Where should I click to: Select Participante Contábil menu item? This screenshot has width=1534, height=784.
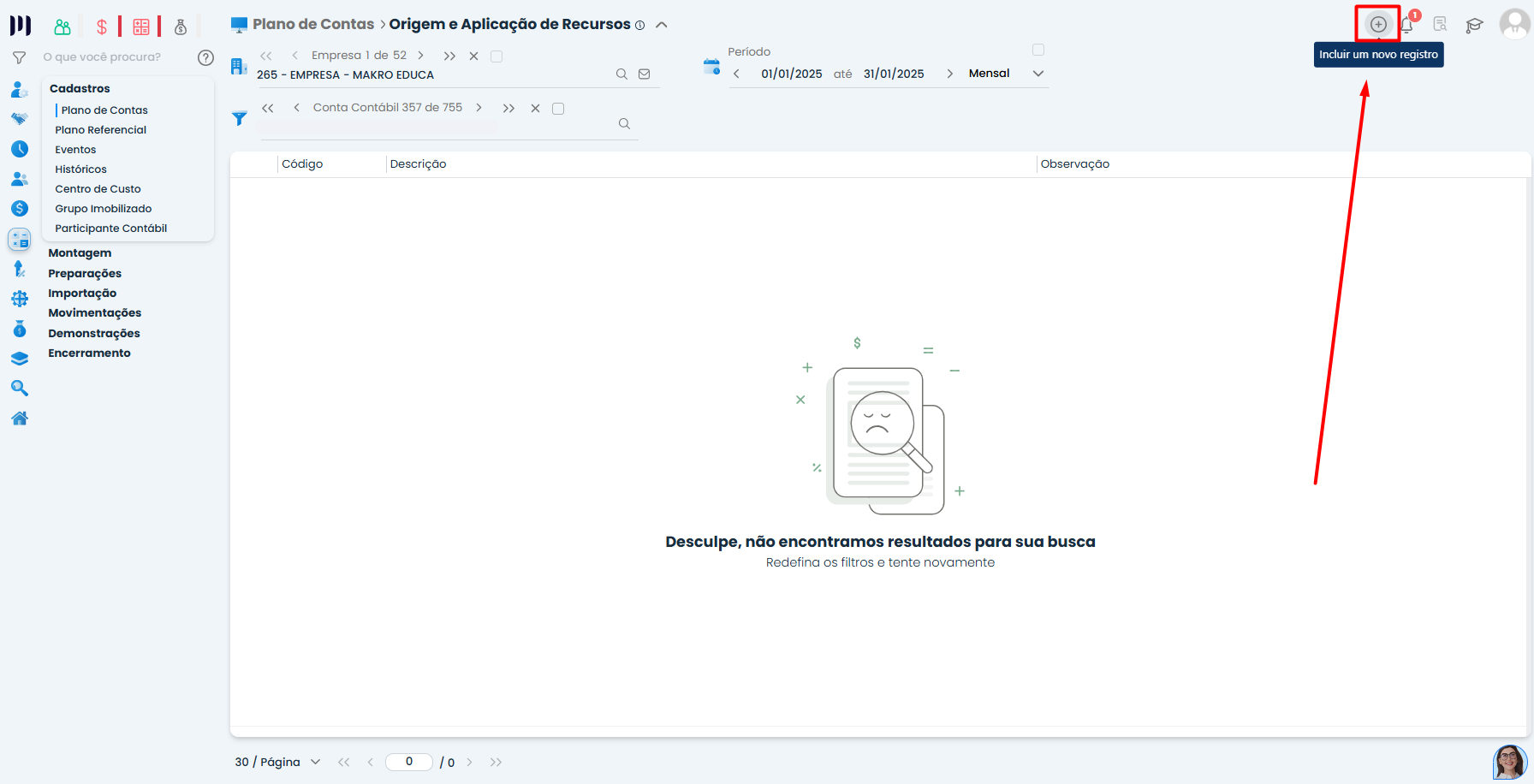[111, 229]
